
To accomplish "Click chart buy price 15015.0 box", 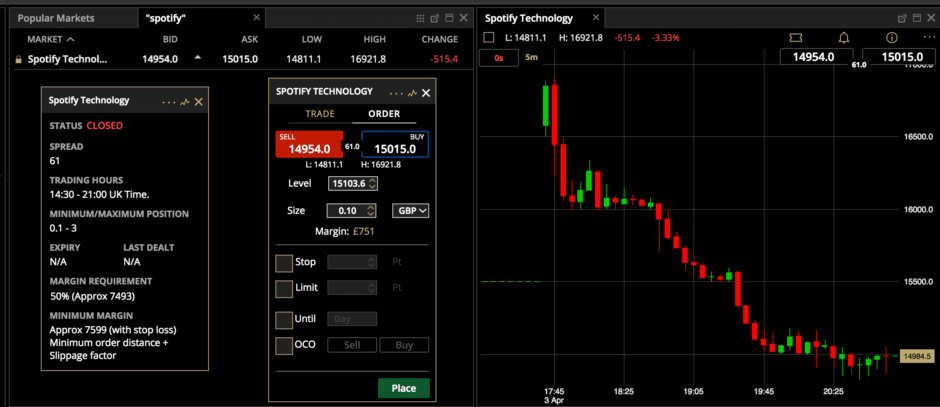I will 899,58.
